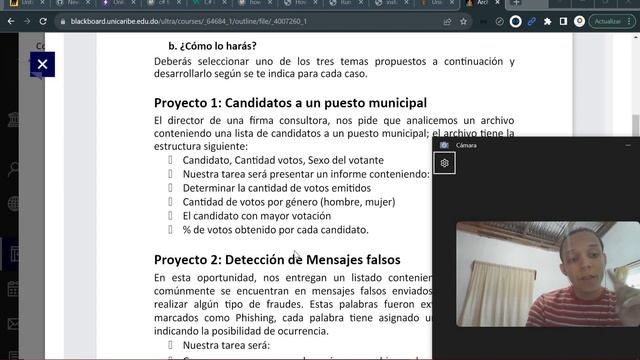Click 'Cantidad de votos por género (hombre, mujer)'
This screenshot has height=360, width=640.
(x=289, y=202)
